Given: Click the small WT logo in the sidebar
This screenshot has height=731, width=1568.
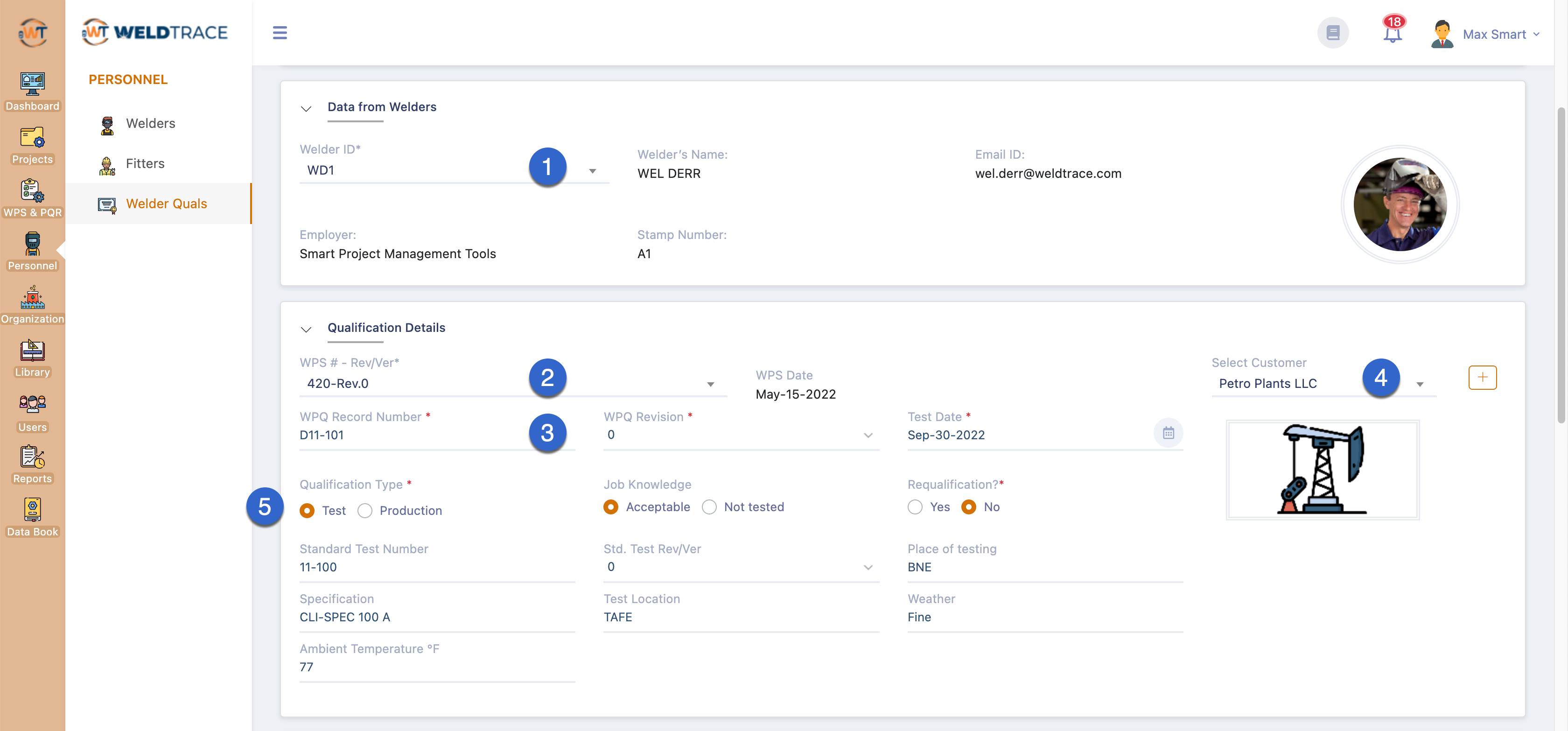Looking at the screenshot, I should pos(32,32).
